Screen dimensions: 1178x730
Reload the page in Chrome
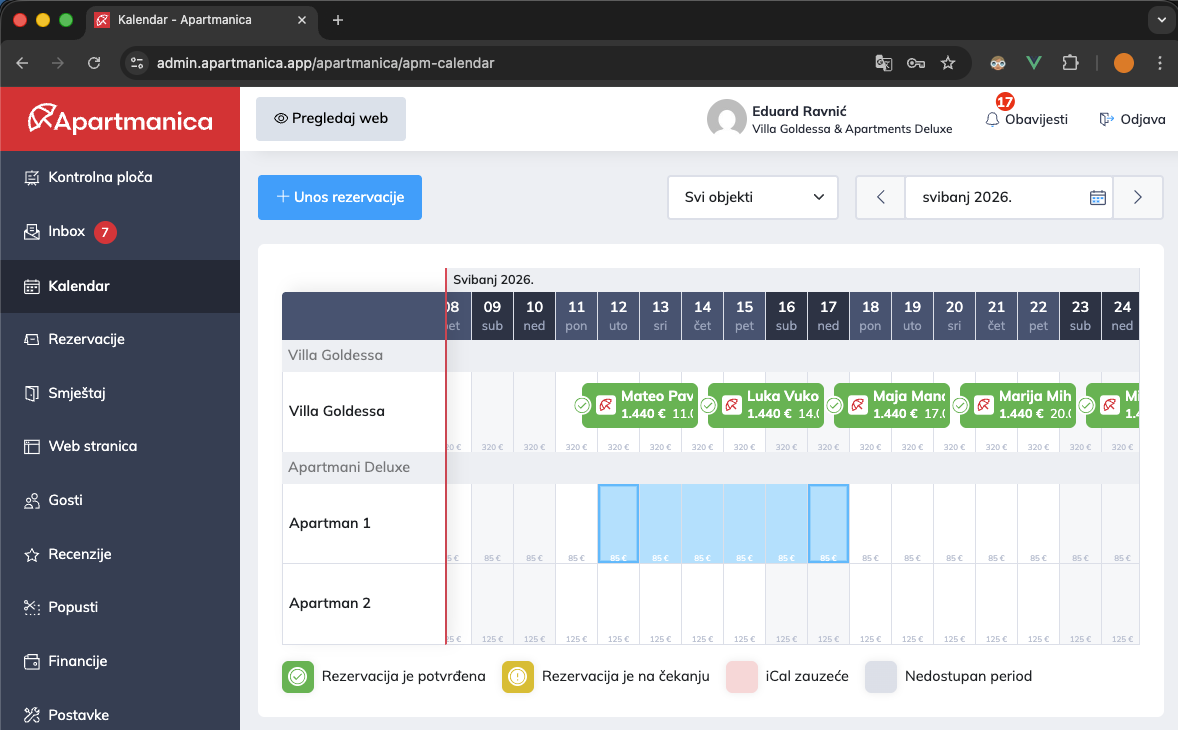click(x=94, y=63)
